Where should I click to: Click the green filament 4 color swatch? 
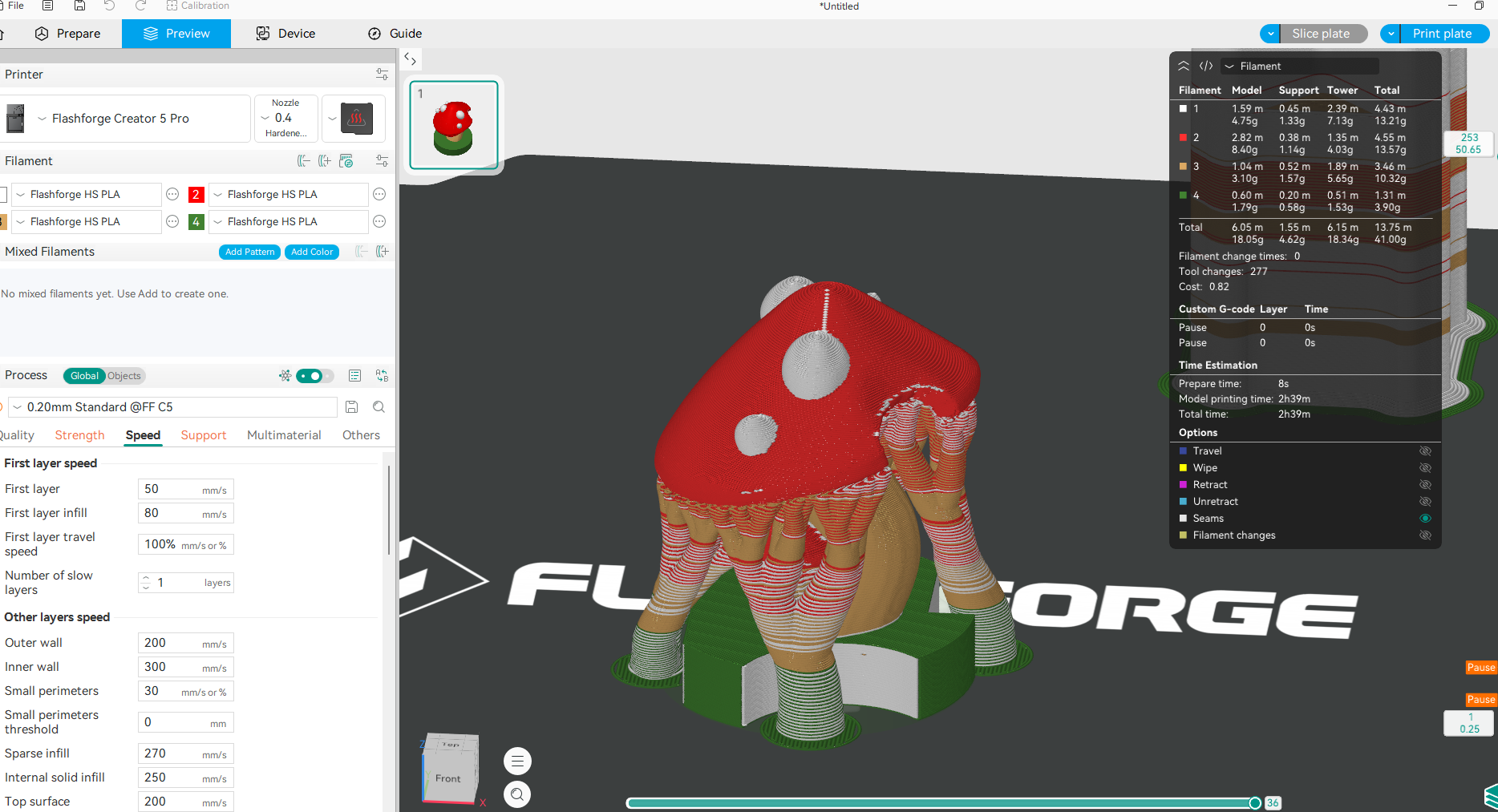(x=196, y=222)
